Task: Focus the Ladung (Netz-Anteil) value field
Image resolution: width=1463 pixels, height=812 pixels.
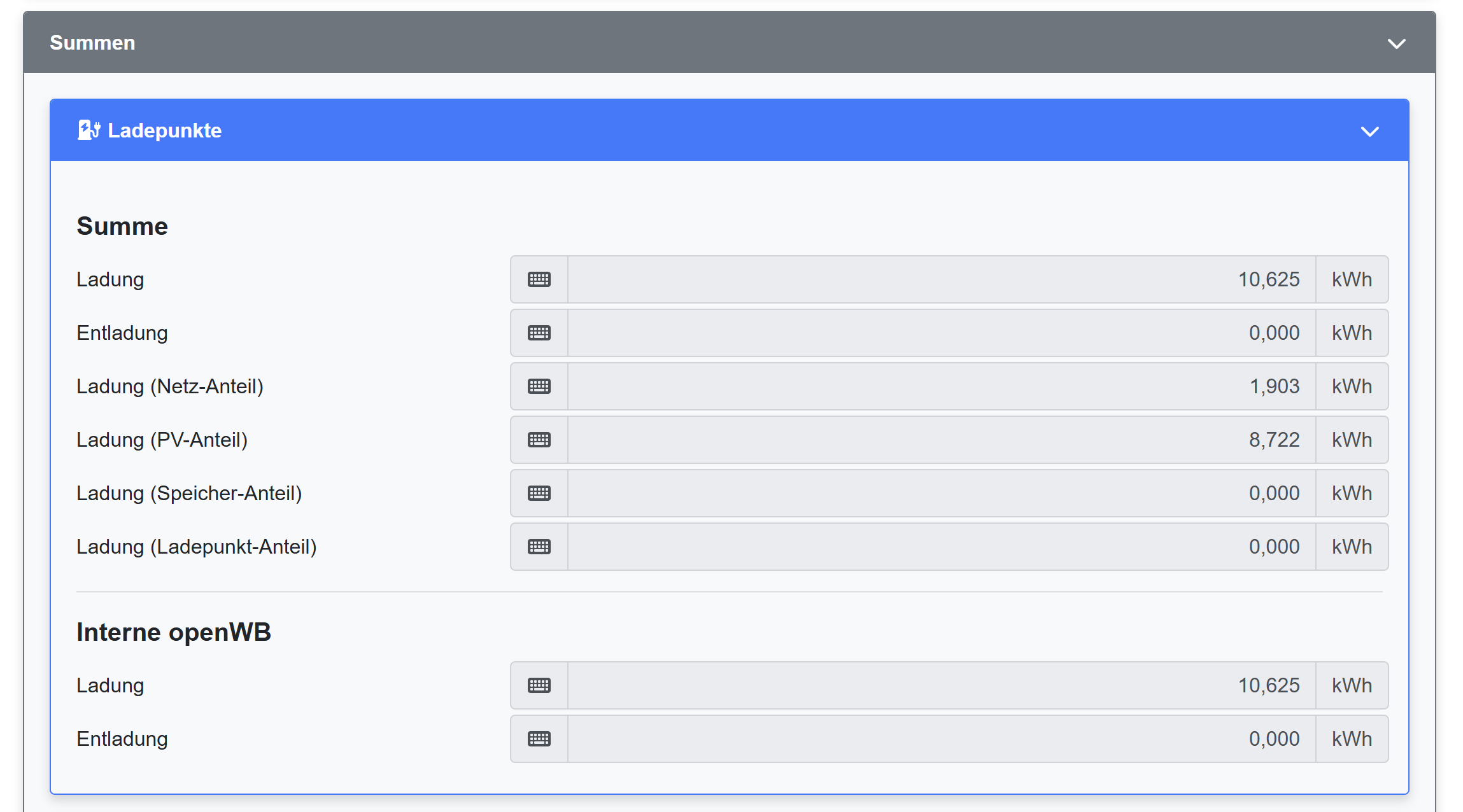Action: tap(941, 386)
